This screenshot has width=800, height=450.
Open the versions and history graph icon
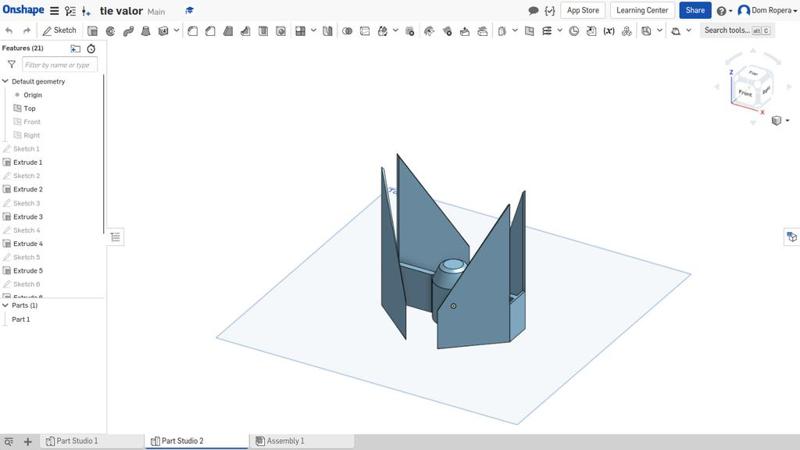point(70,11)
